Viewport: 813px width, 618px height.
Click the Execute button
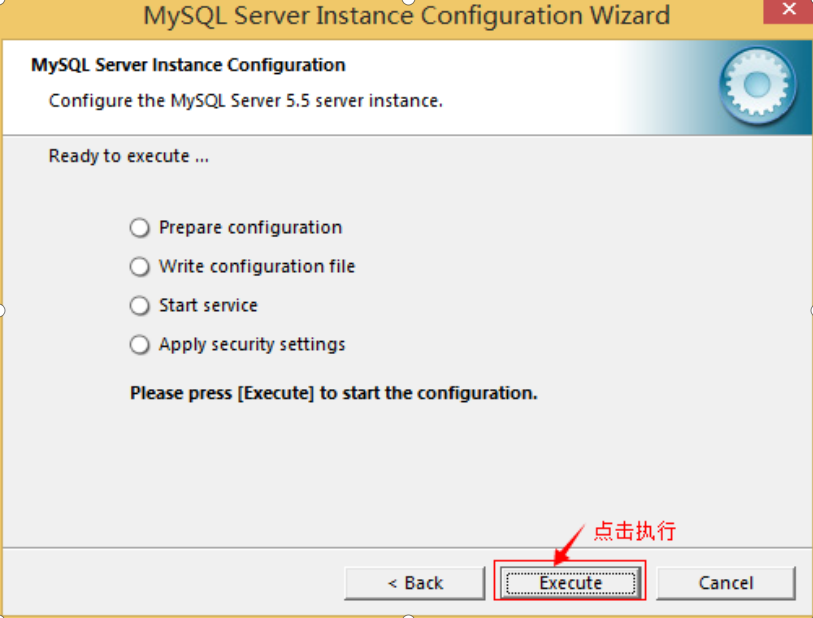click(x=570, y=583)
